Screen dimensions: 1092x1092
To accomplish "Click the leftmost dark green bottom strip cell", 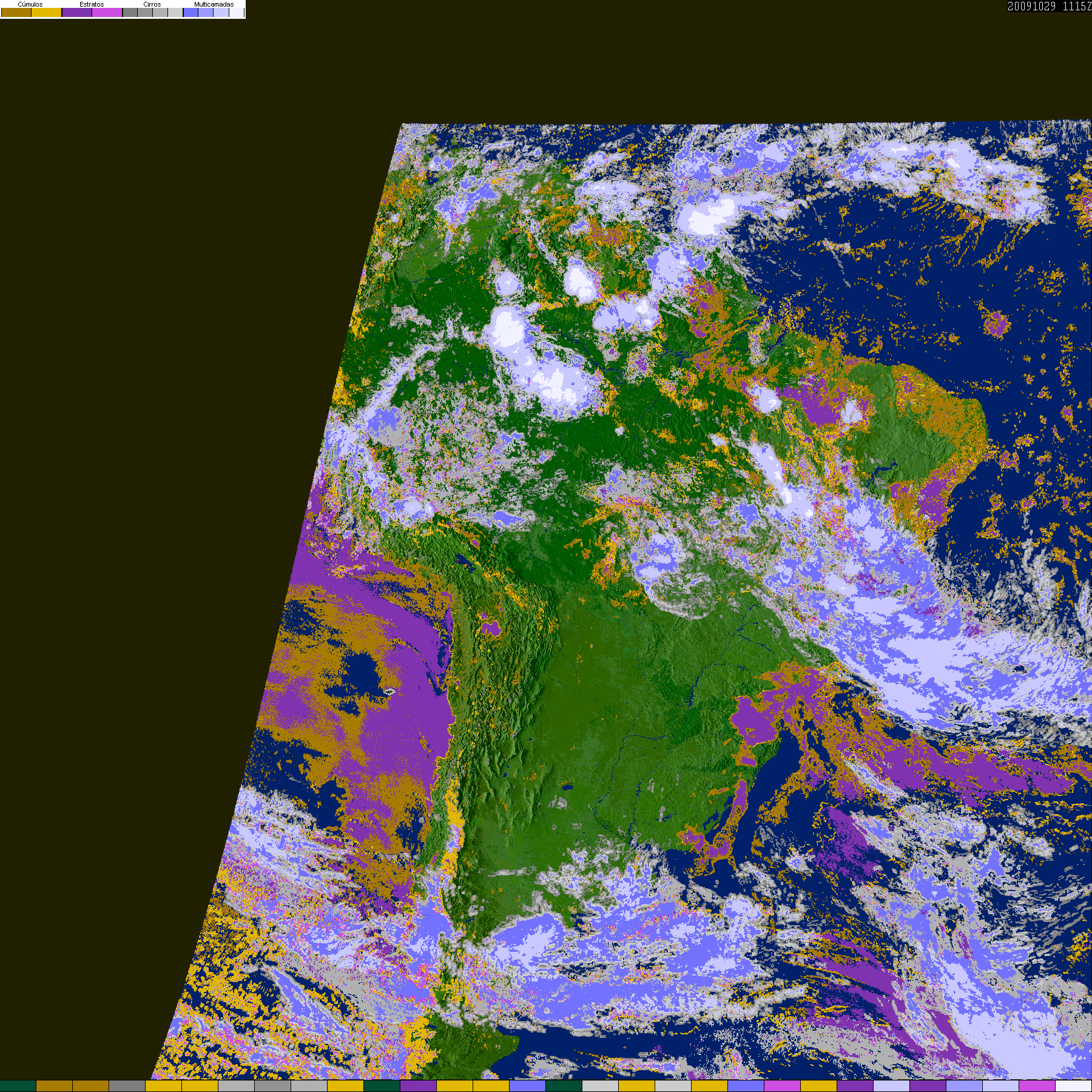I will pos(18,1086).
